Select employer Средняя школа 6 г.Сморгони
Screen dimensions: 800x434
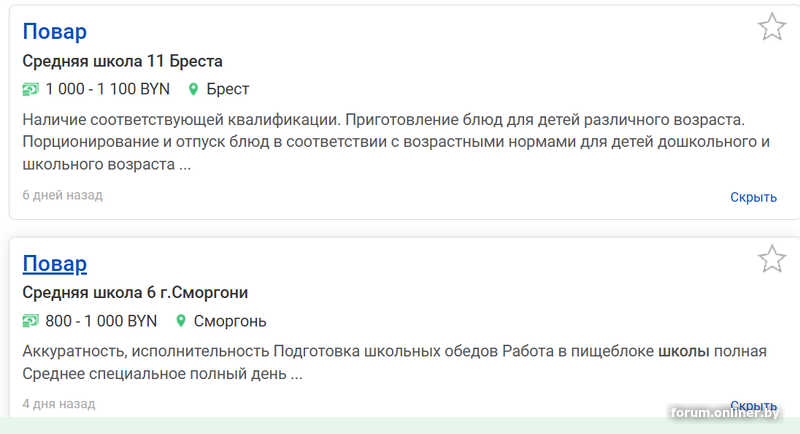point(135,293)
